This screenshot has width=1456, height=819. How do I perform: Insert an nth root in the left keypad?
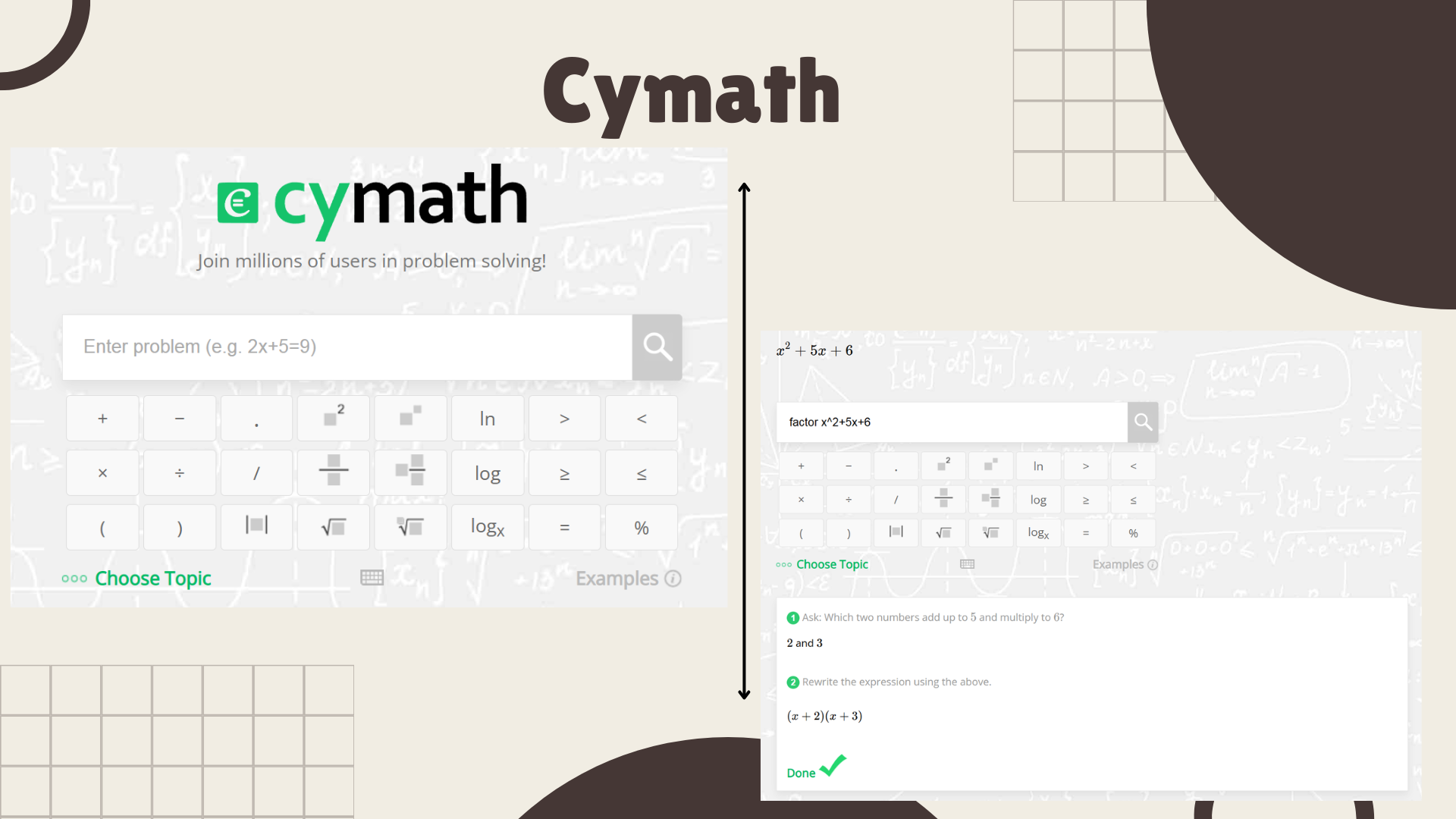[x=410, y=528]
